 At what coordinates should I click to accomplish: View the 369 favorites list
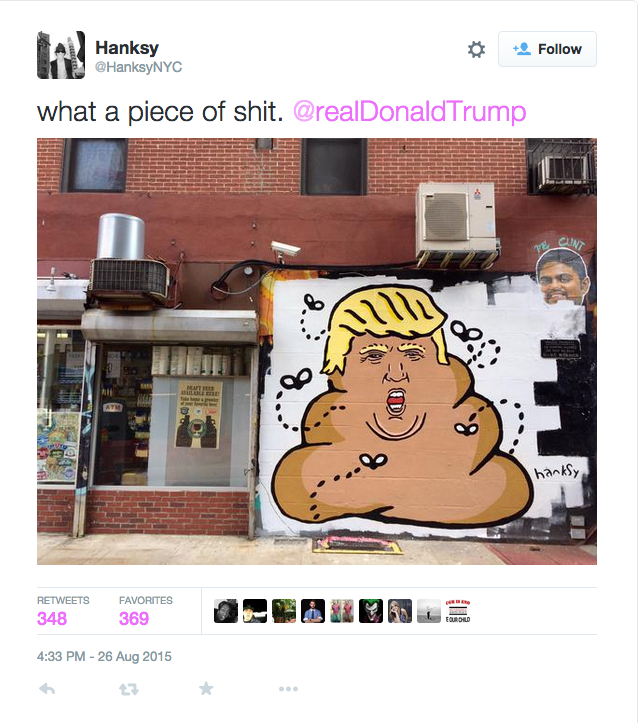coord(145,611)
